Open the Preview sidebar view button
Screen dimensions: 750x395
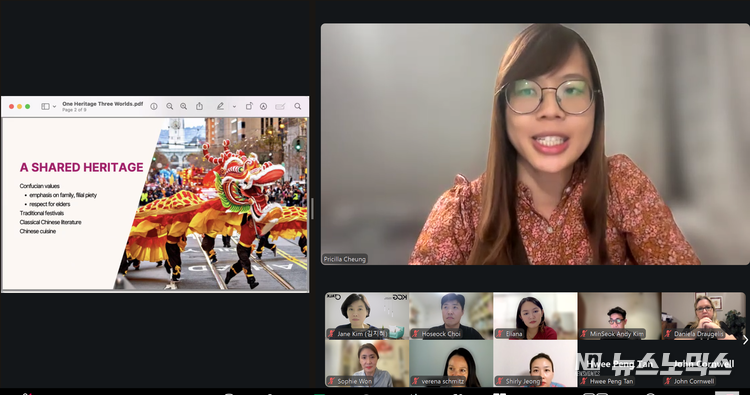pyautogui.click(x=45, y=106)
